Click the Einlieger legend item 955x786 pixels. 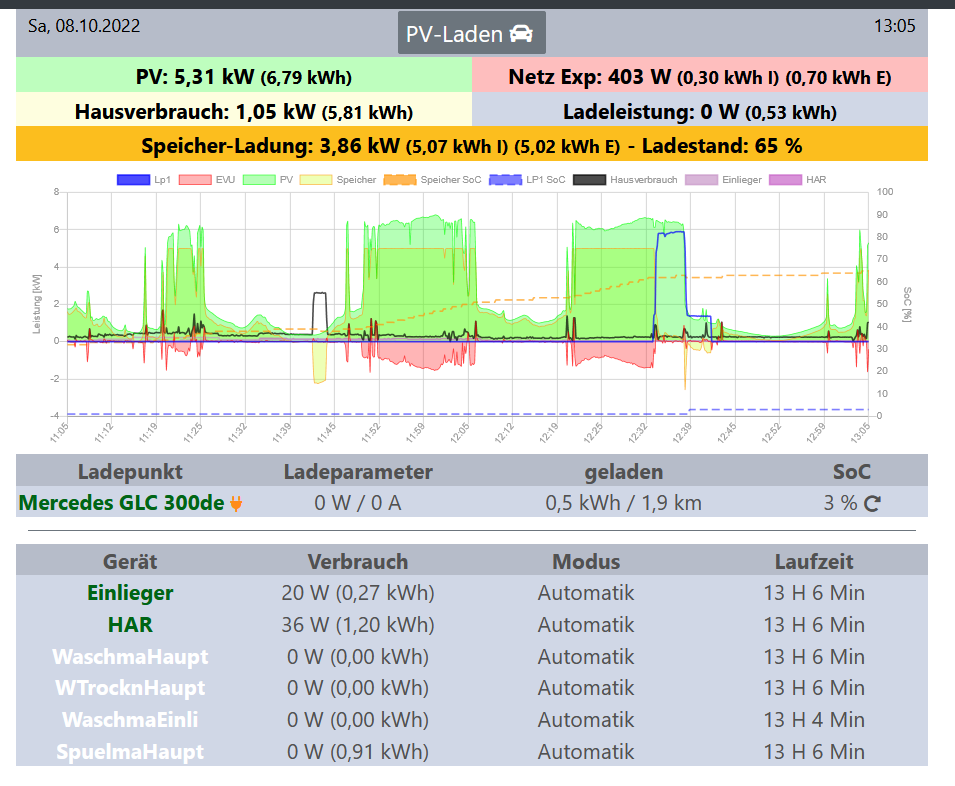pos(726,180)
